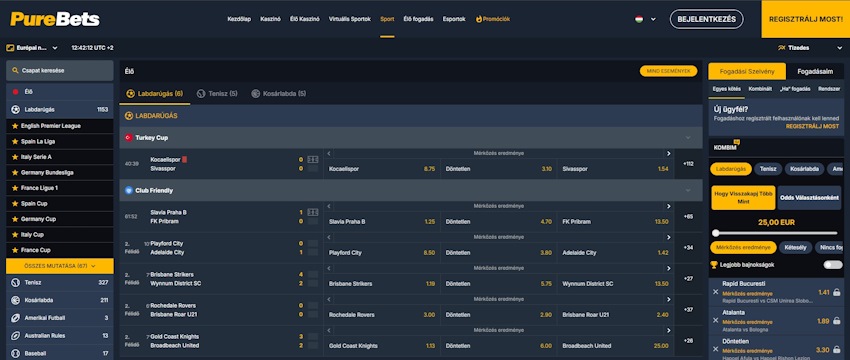The height and width of the screenshot is (360, 850).
Task: Click the star icon beside English Premier League
Action: tap(15, 126)
